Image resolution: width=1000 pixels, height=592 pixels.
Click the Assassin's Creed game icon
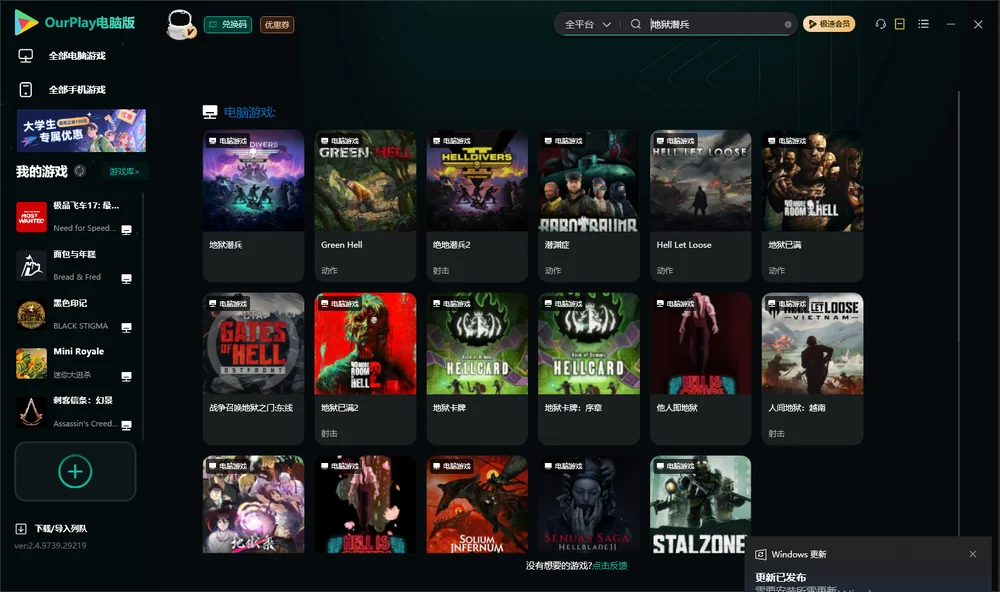[x=31, y=412]
